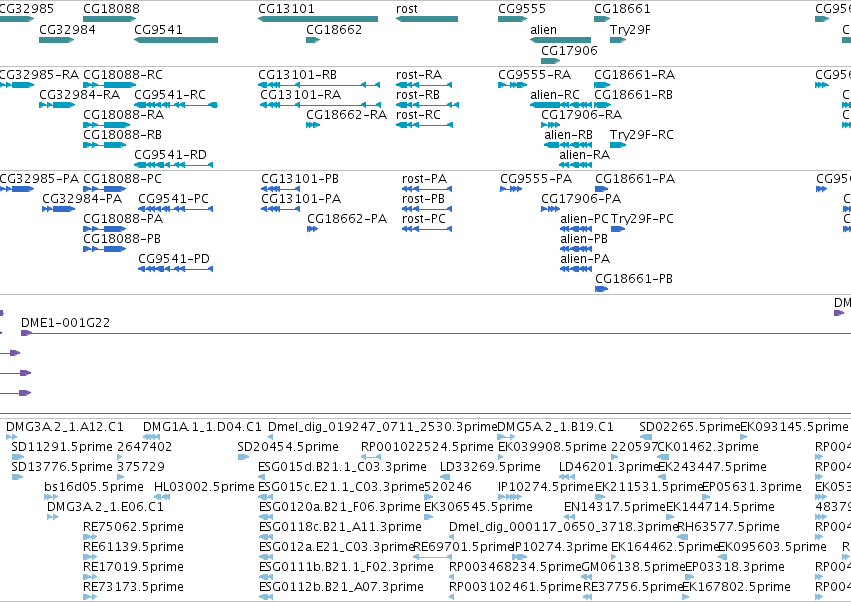Select transcript CG32984-RA

(x=79, y=94)
